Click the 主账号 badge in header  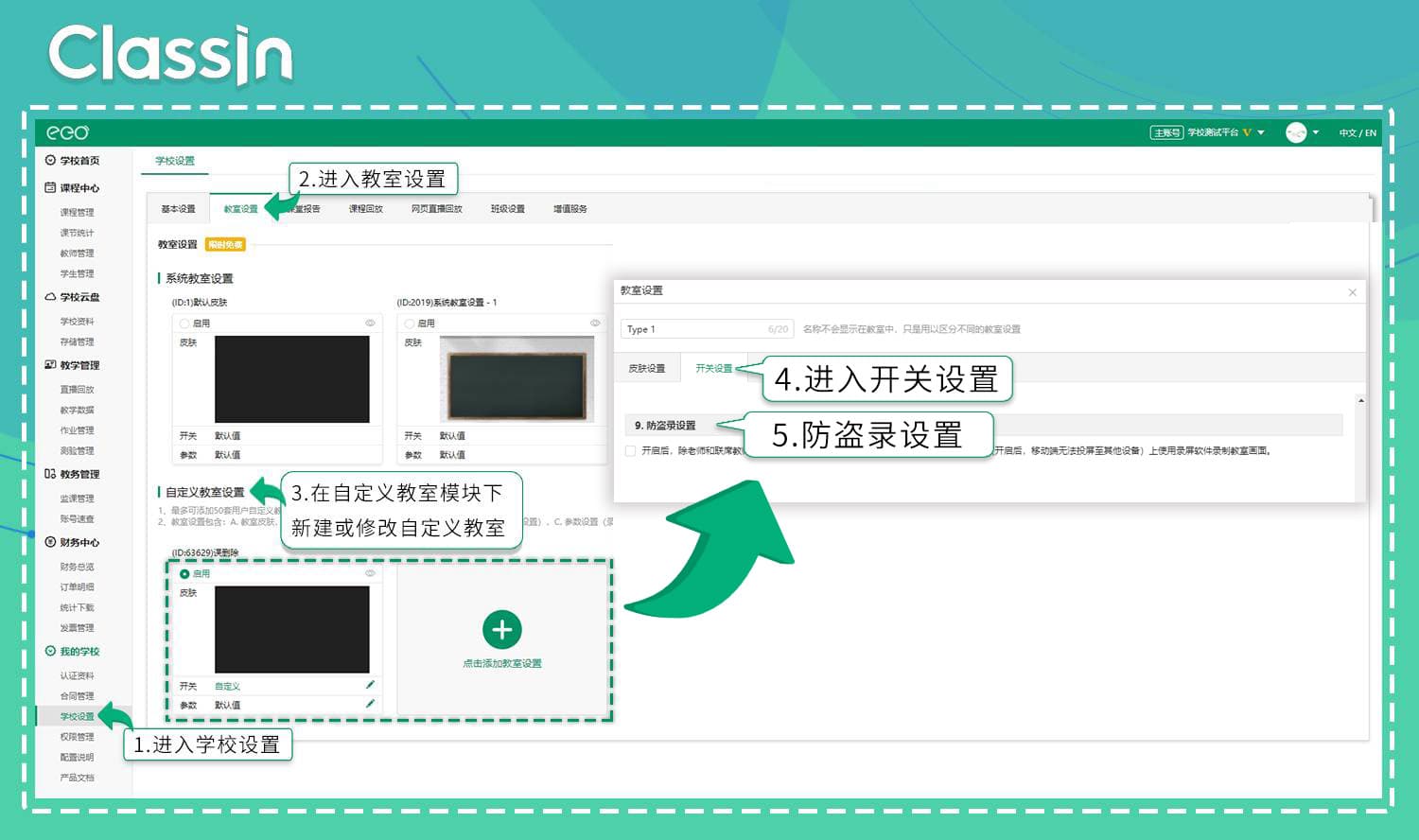pos(1166,132)
